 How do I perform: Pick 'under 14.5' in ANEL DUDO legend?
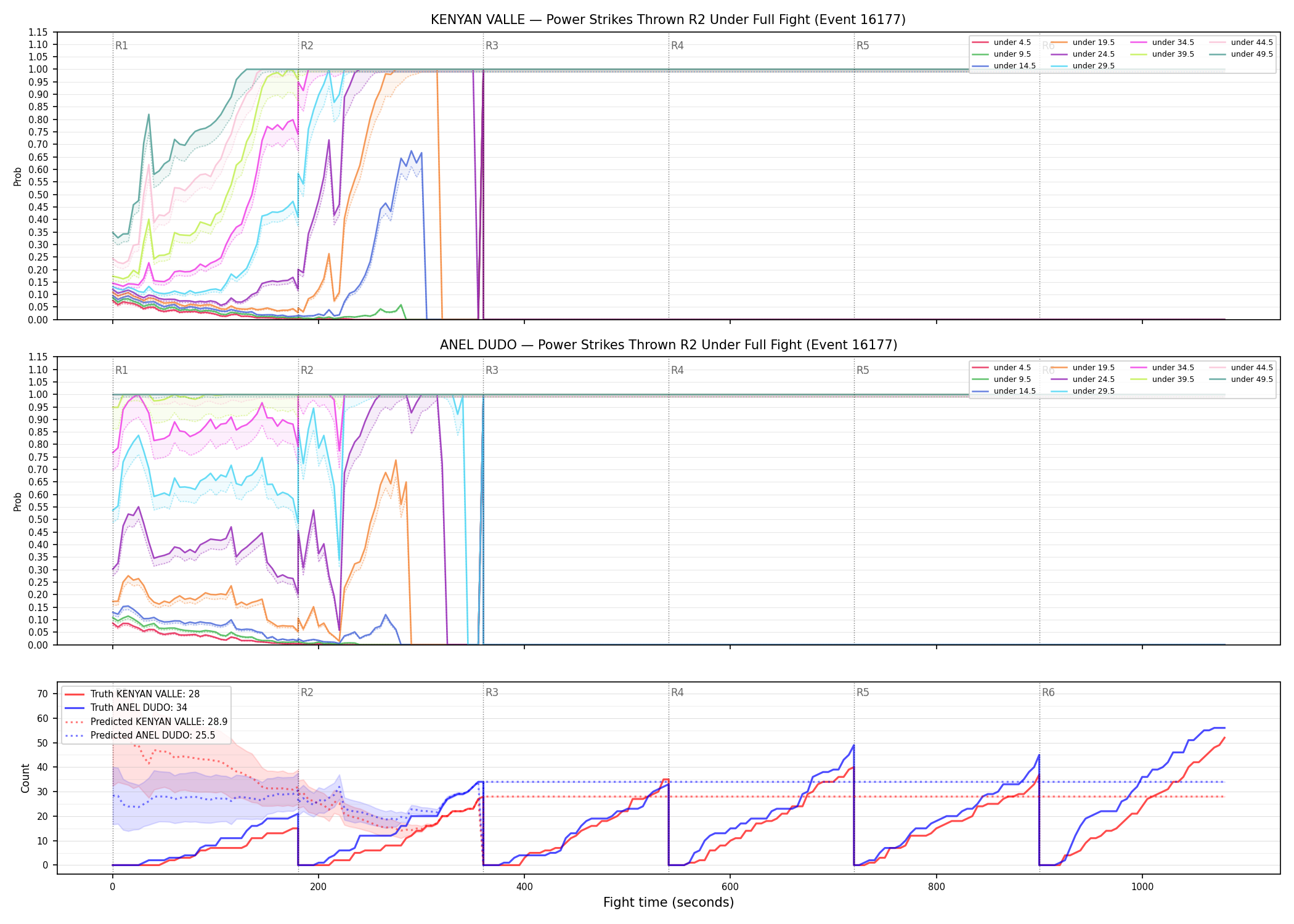1004,391
